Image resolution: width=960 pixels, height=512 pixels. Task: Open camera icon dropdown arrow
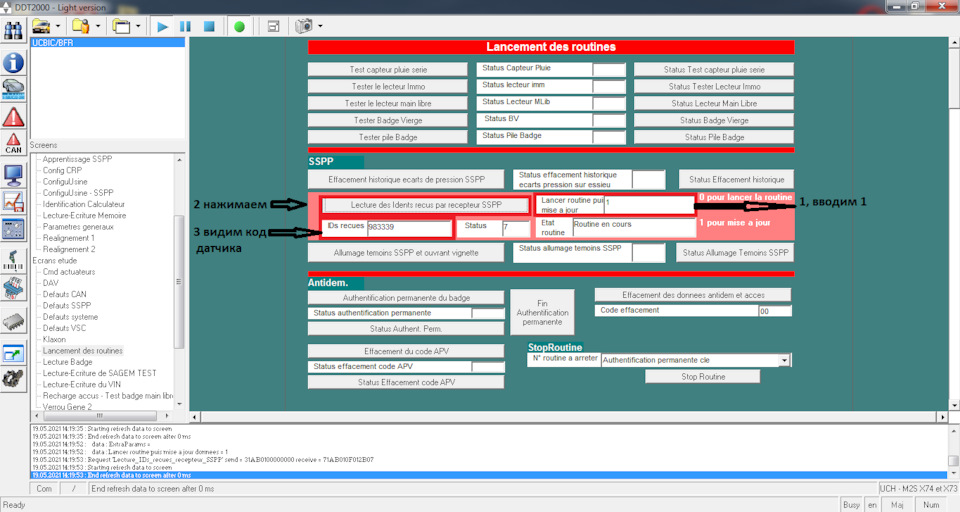coord(320,26)
